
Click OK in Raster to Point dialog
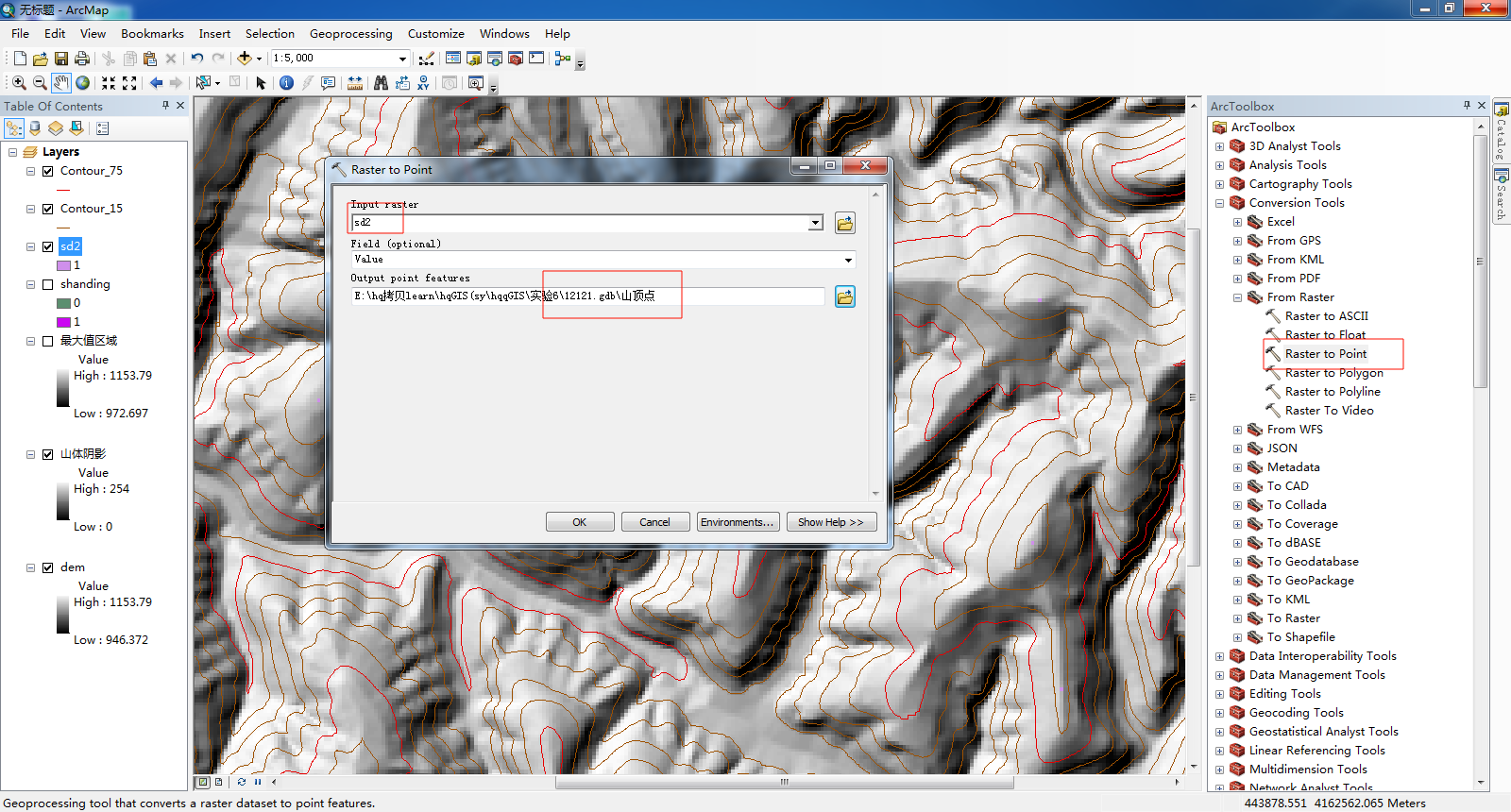click(580, 522)
